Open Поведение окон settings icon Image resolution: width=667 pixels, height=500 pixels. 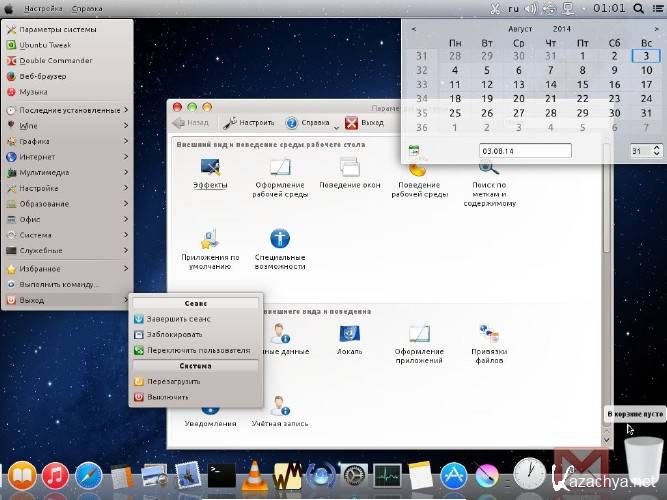tap(349, 169)
